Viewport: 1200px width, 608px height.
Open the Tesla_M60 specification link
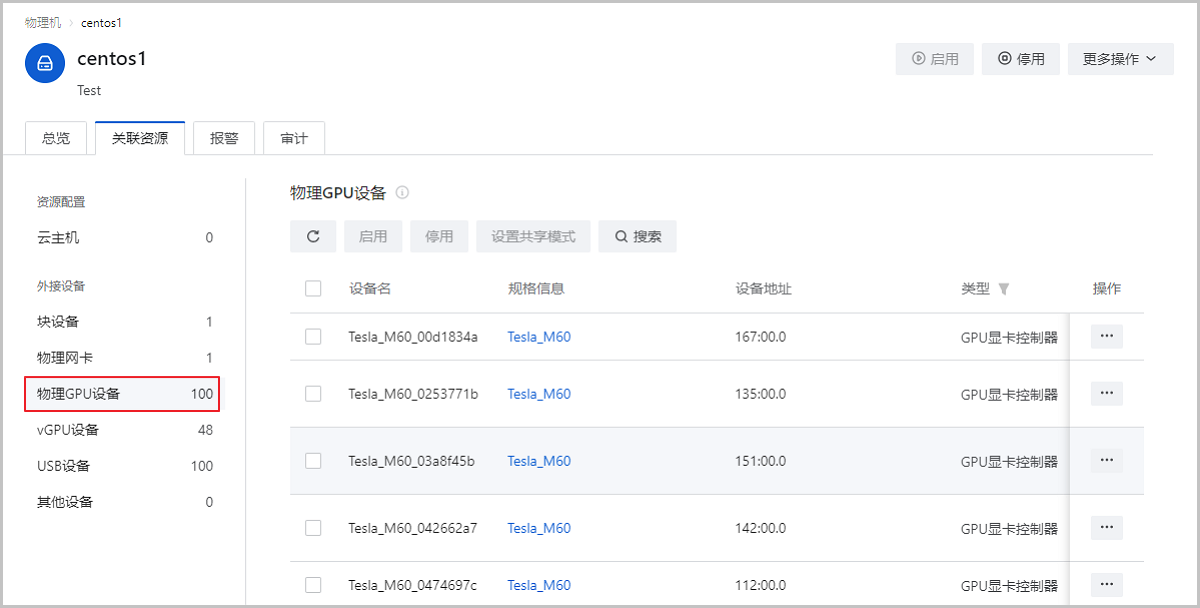538,336
